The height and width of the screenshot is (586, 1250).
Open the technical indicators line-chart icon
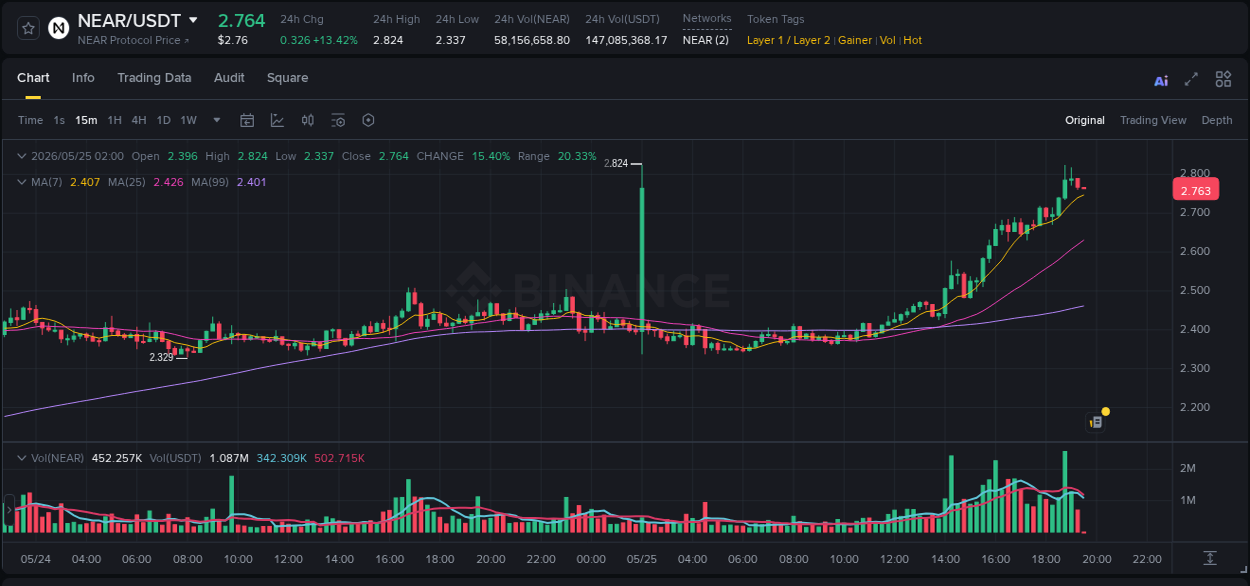[277, 120]
